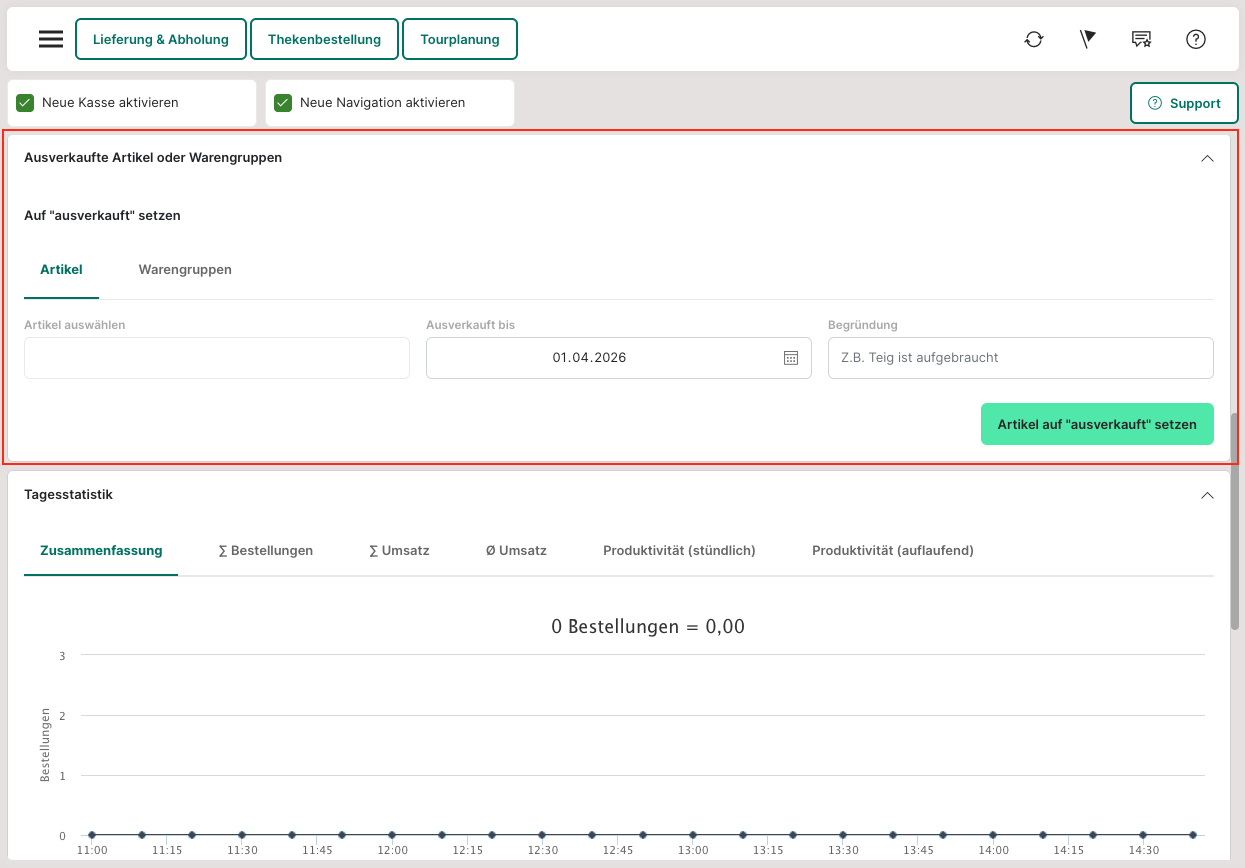Open the hamburger main menu
This screenshot has width=1245, height=868.
click(51, 40)
